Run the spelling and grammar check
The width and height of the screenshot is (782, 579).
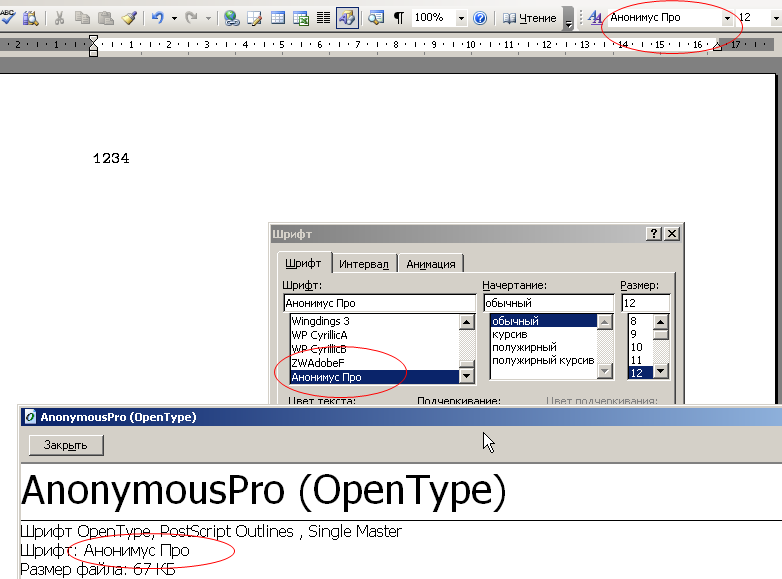tap(7, 17)
